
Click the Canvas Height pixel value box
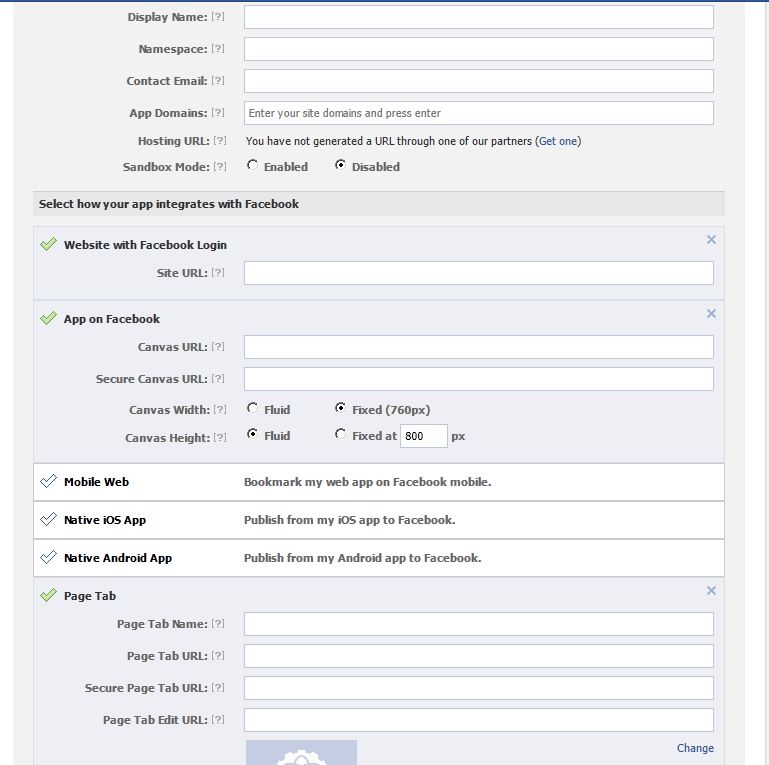[424, 436]
